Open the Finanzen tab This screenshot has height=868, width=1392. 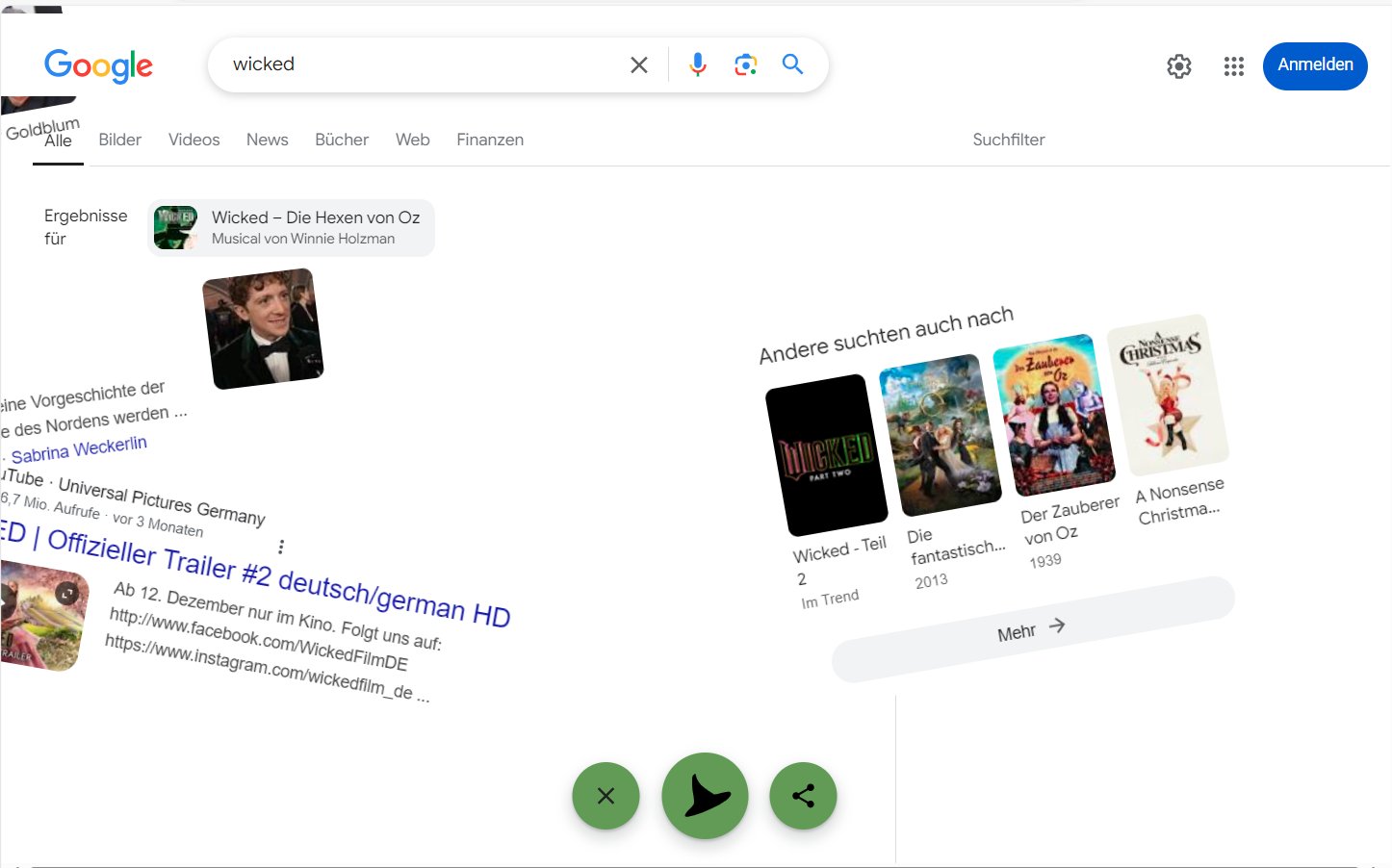pos(490,140)
